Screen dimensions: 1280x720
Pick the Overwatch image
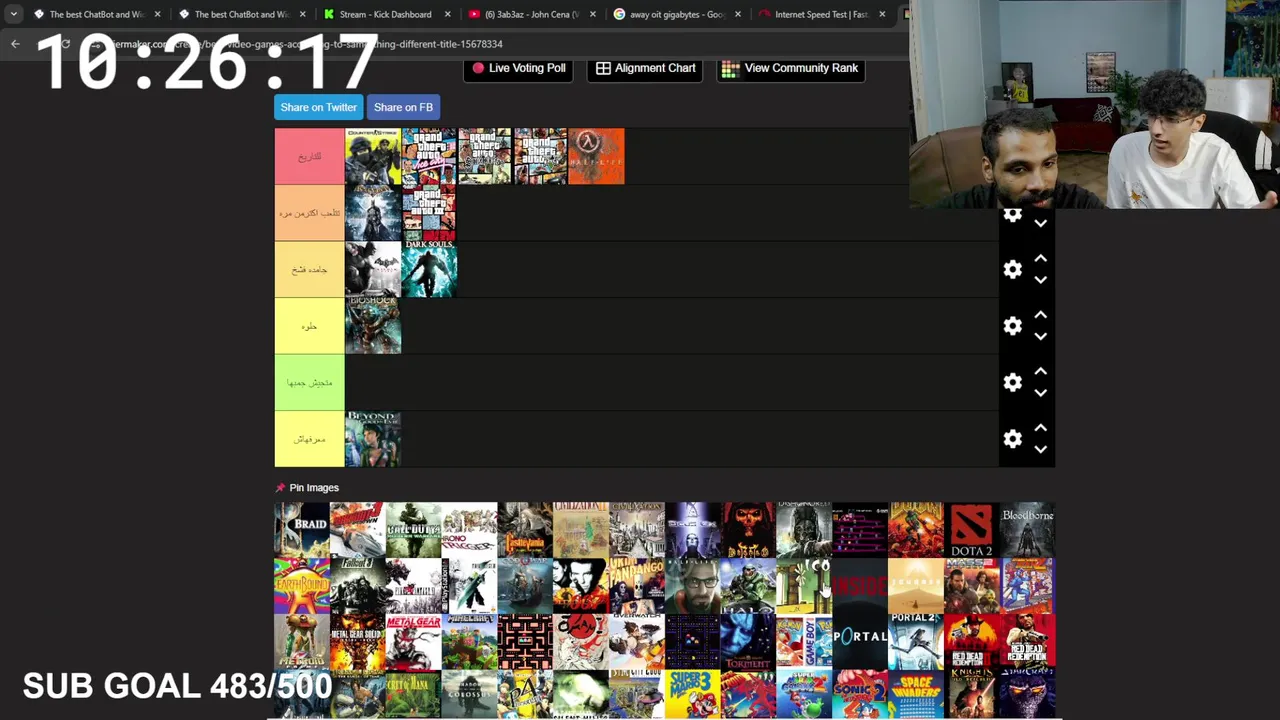[636, 642]
